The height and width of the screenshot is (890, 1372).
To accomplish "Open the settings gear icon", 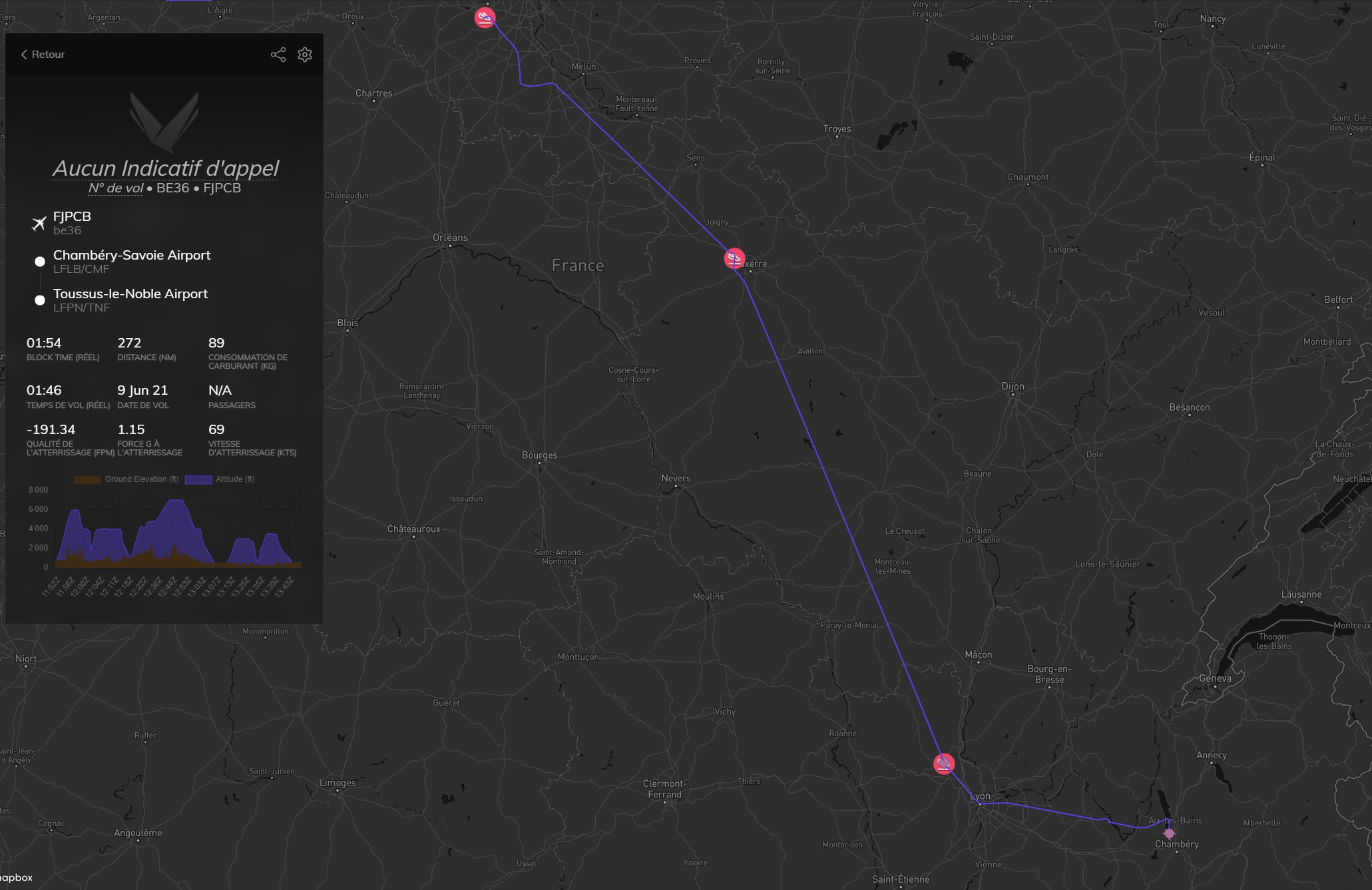I will coord(305,55).
